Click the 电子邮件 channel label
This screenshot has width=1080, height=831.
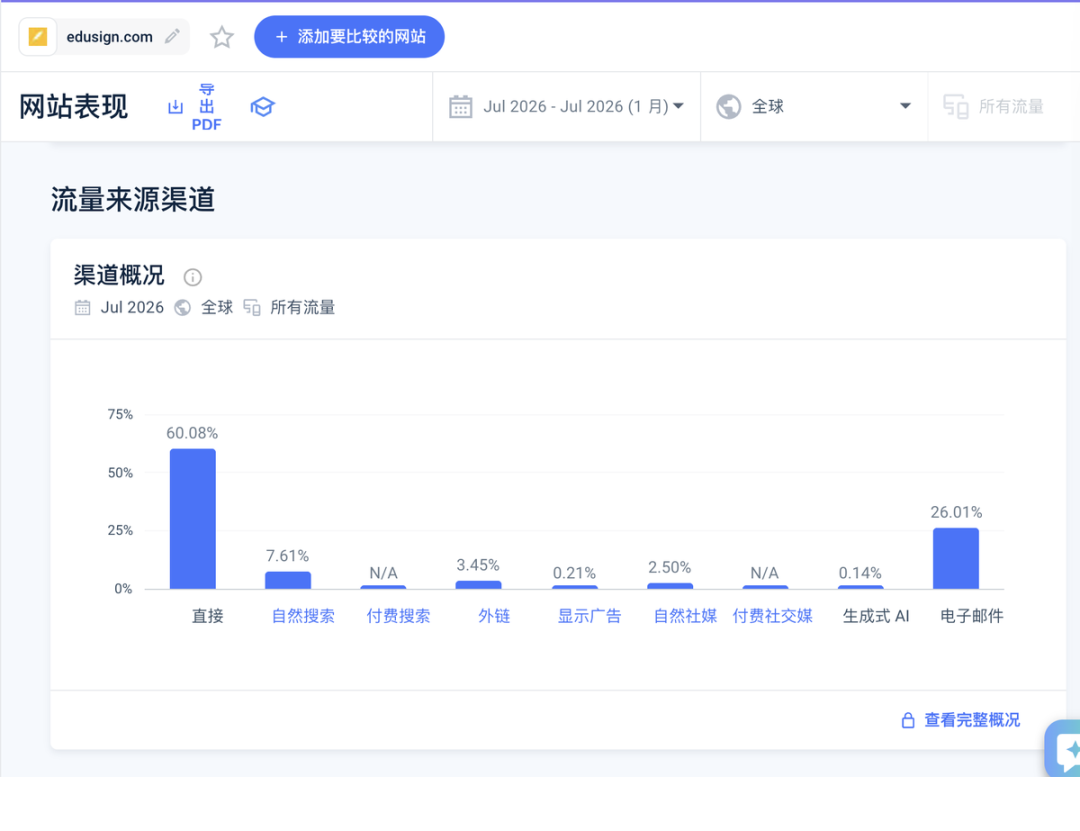[972, 616]
